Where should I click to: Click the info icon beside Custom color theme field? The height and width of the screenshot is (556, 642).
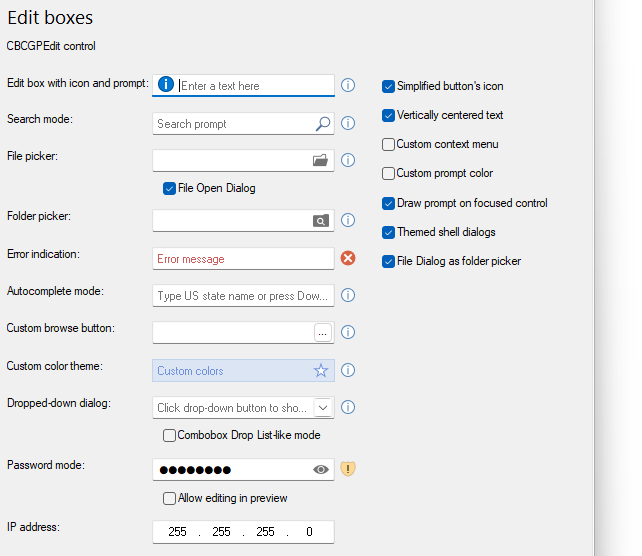click(x=348, y=370)
